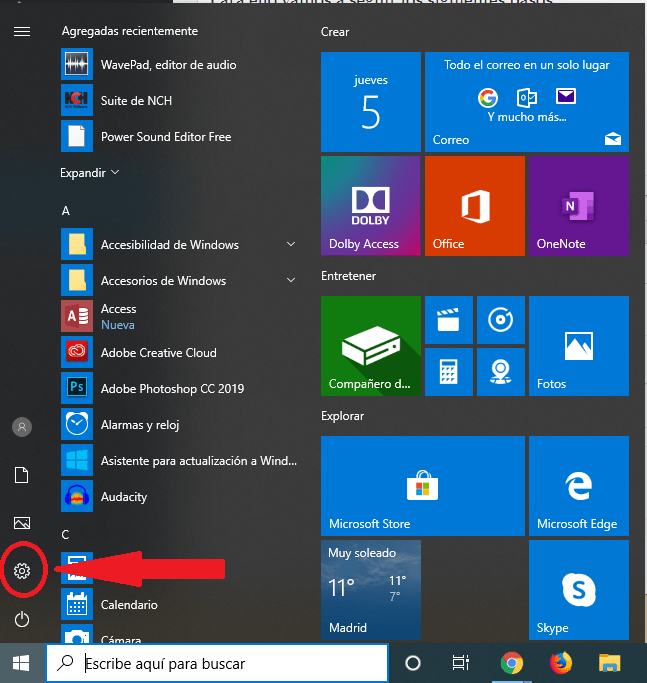Launch Adobe Photoshop CC 2019
The height and width of the screenshot is (683, 647).
click(x=180, y=388)
